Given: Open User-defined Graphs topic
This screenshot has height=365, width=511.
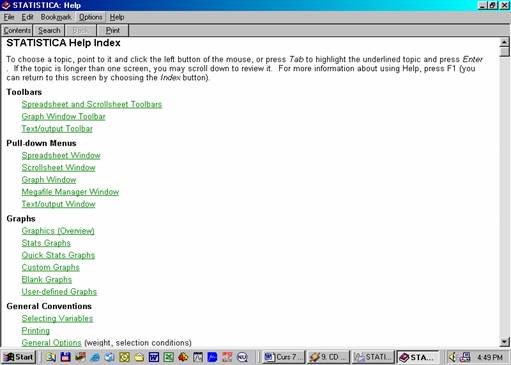Looking at the screenshot, I should click(59, 292).
